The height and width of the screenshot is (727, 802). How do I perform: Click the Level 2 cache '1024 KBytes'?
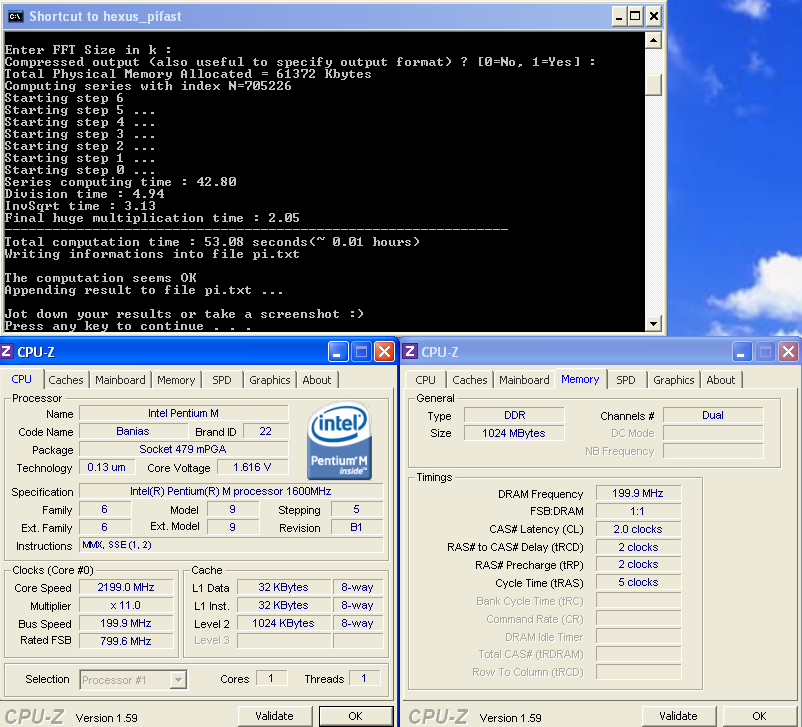tap(283, 623)
